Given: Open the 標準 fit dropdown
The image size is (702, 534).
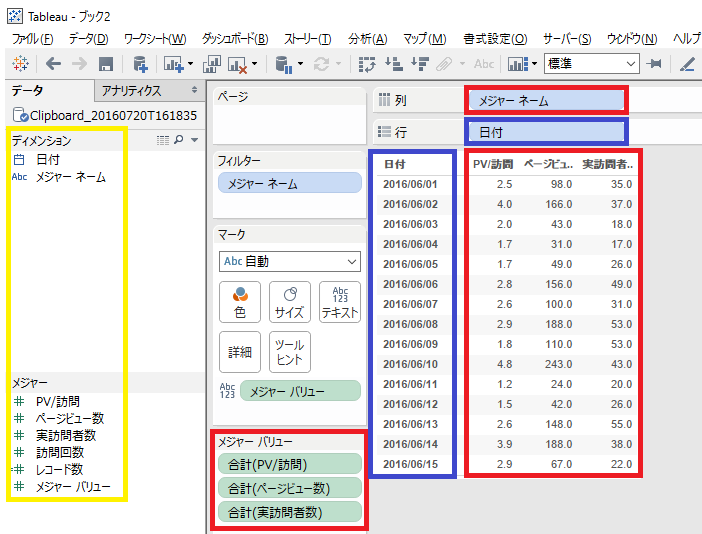Looking at the screenshot, I should [592, 64].
